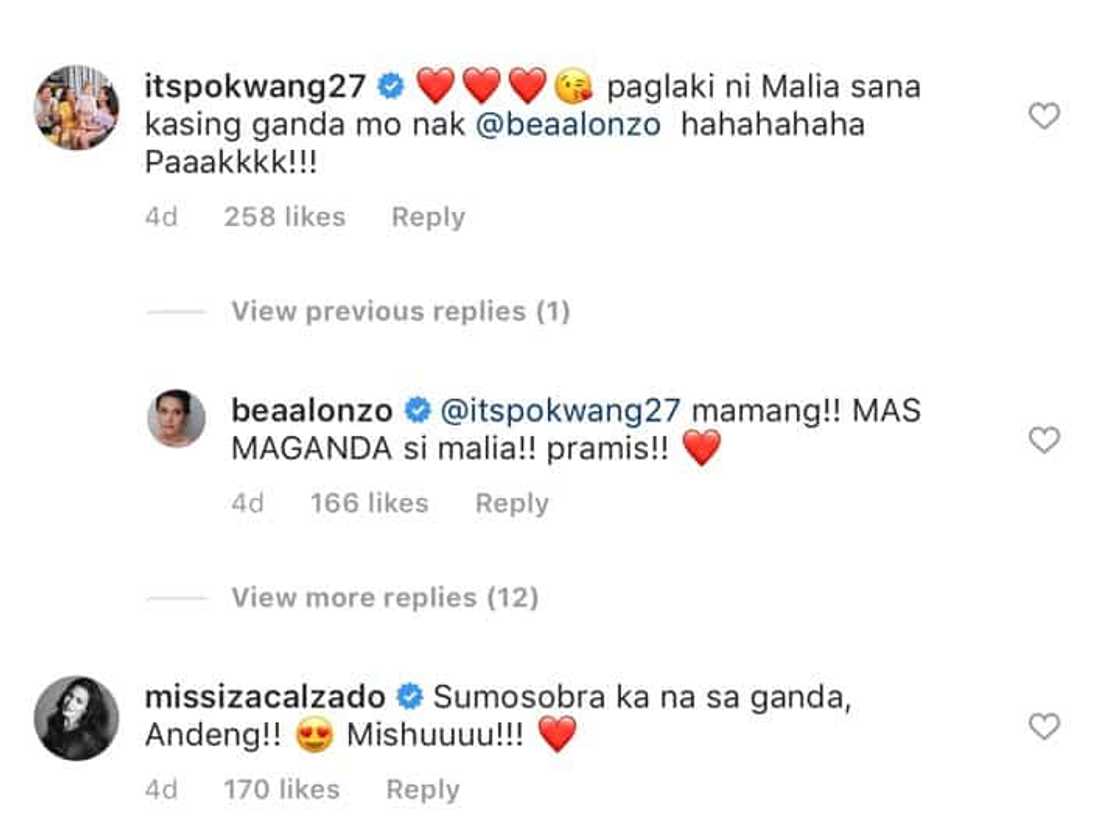Click the verified badge beside itspokwang27

click(x=391, y=88)
